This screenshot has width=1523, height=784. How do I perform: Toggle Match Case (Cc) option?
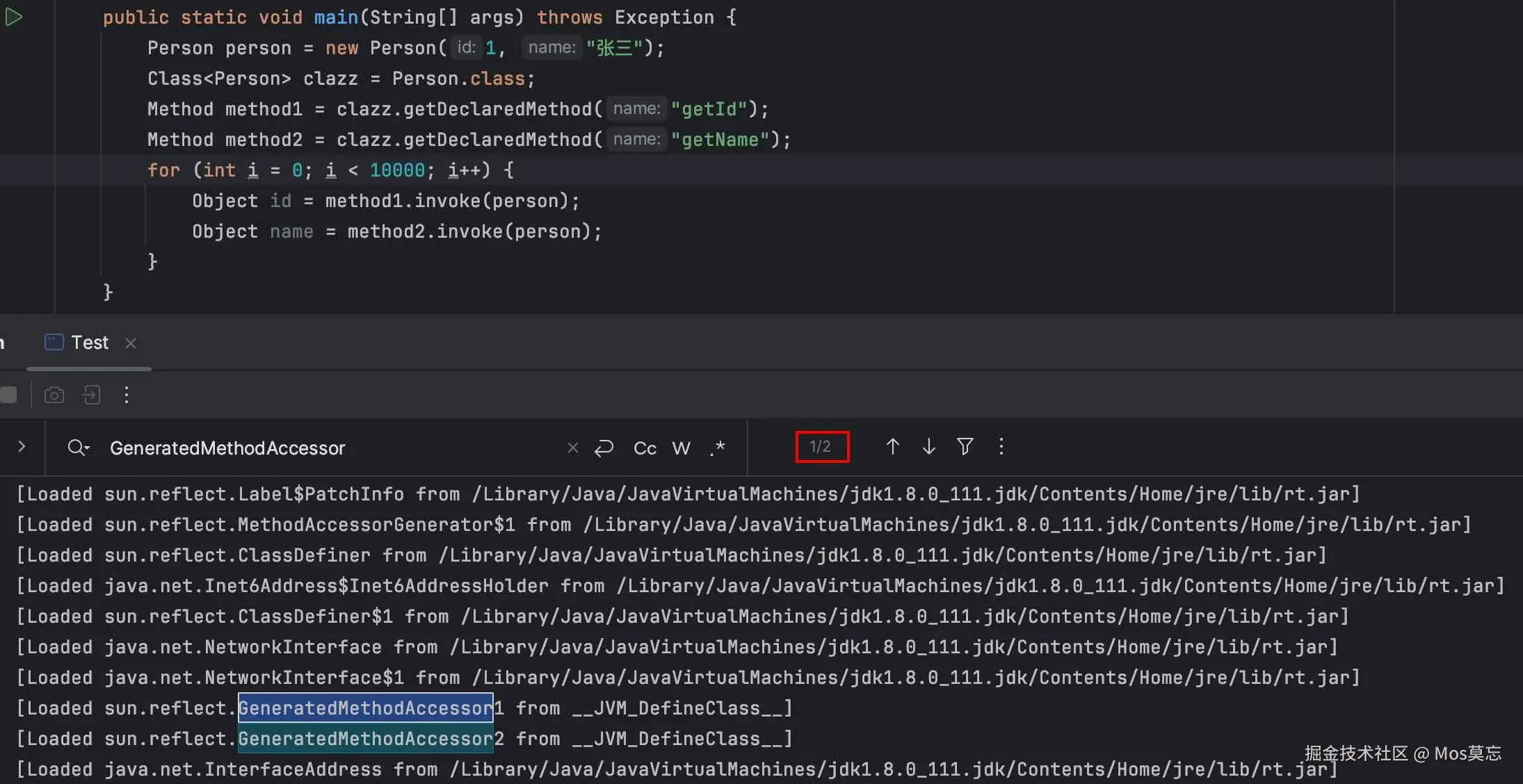[x=645, y=448]
